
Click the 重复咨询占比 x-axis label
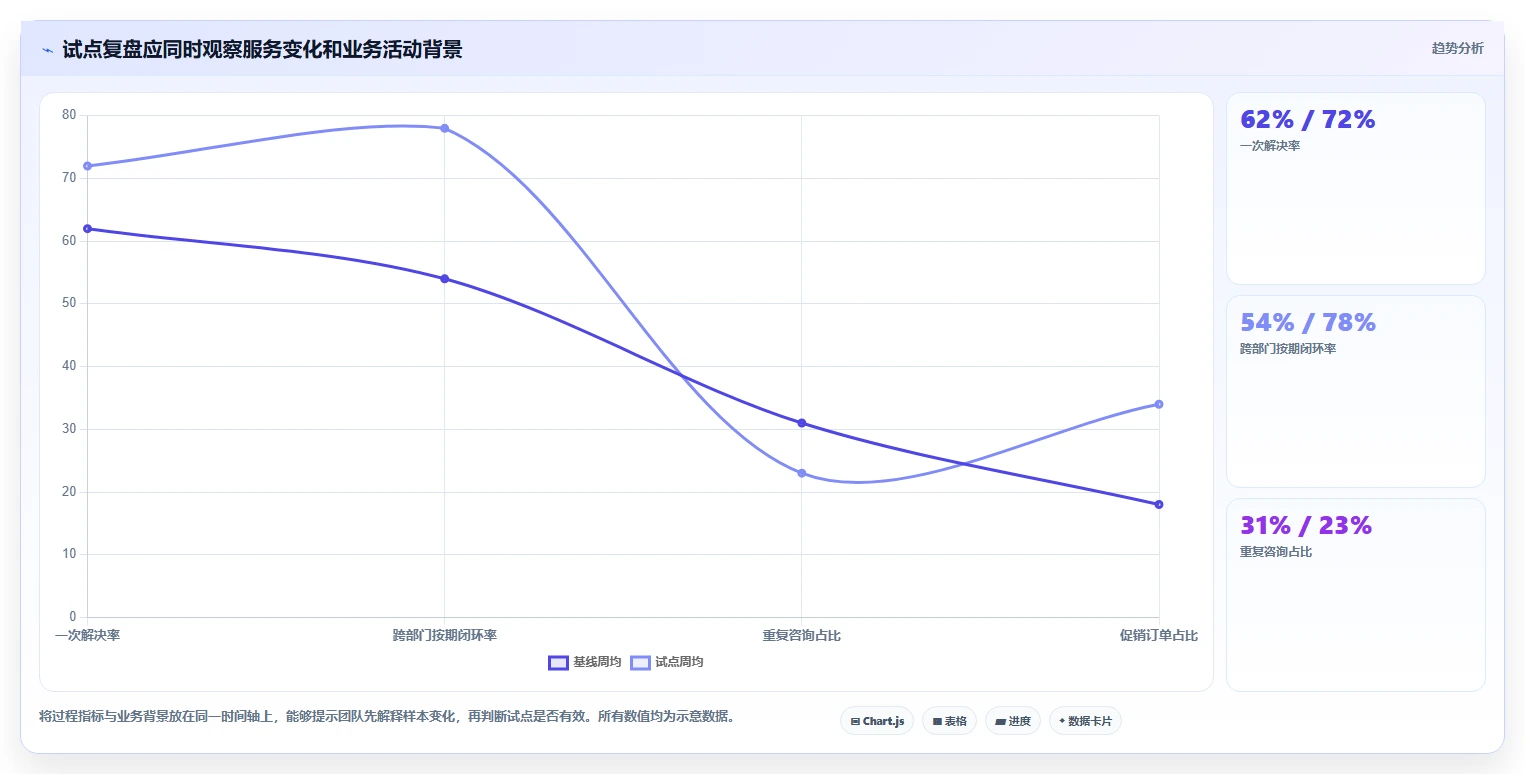[x=802, y=635]
